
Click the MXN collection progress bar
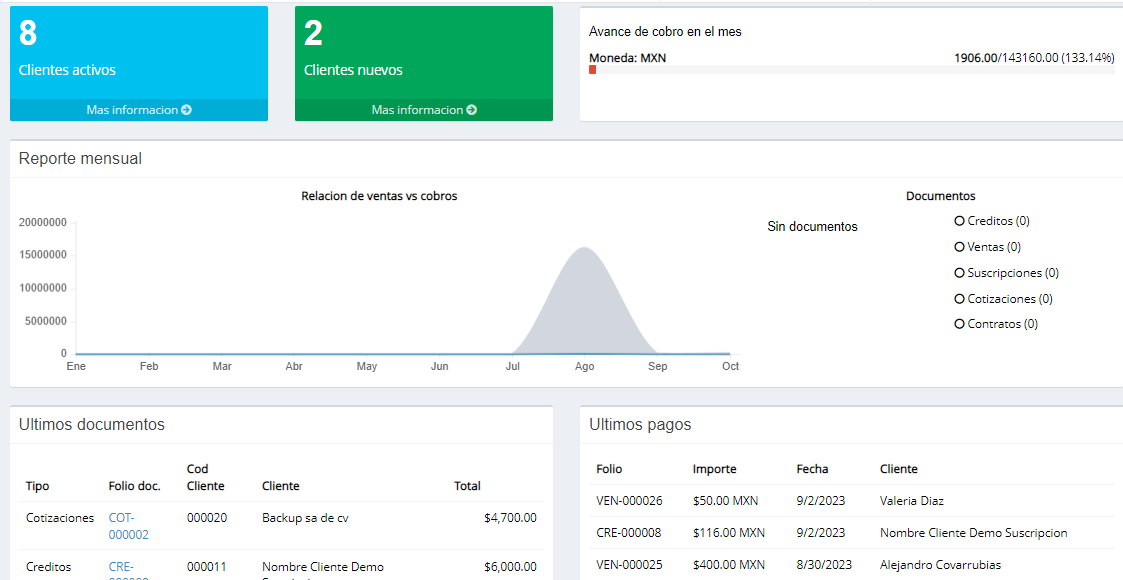(851, 70)
